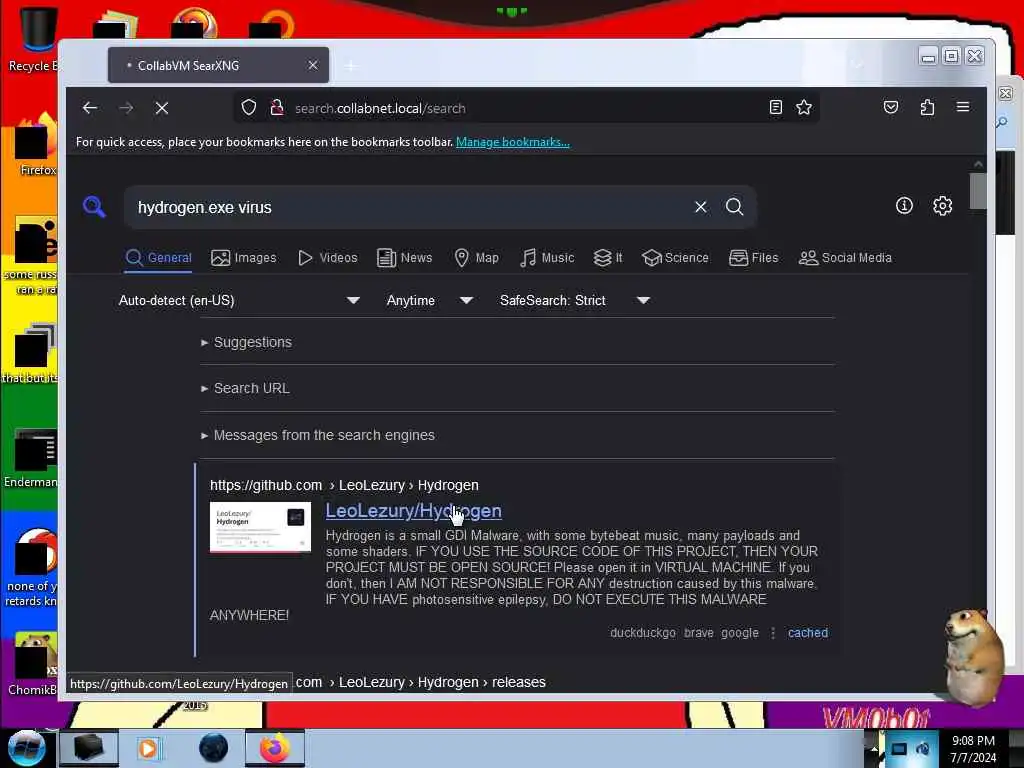Open the LeoLezury/Hydrogen result link

coord(413,511)
